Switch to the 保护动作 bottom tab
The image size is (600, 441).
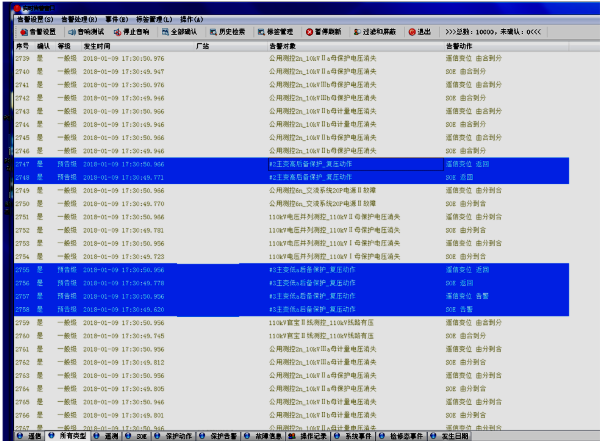[178, 436]
